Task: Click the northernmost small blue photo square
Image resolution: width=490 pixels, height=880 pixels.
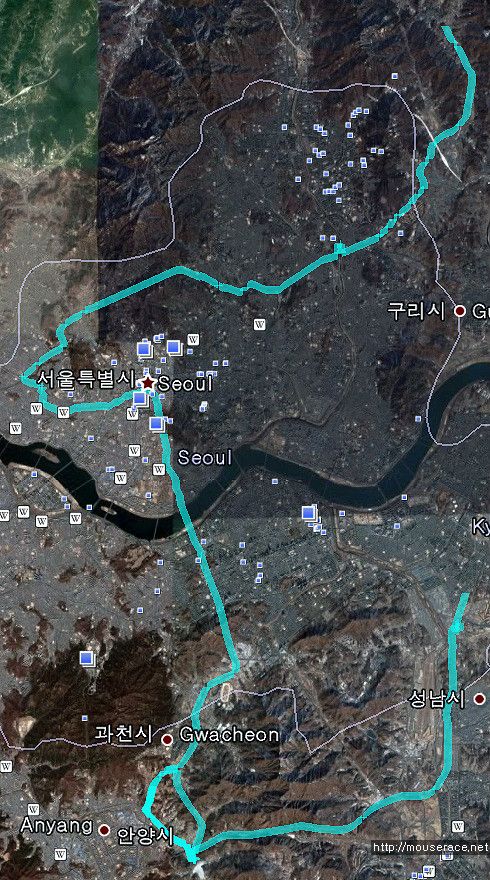Action: [x=395, y=75]
